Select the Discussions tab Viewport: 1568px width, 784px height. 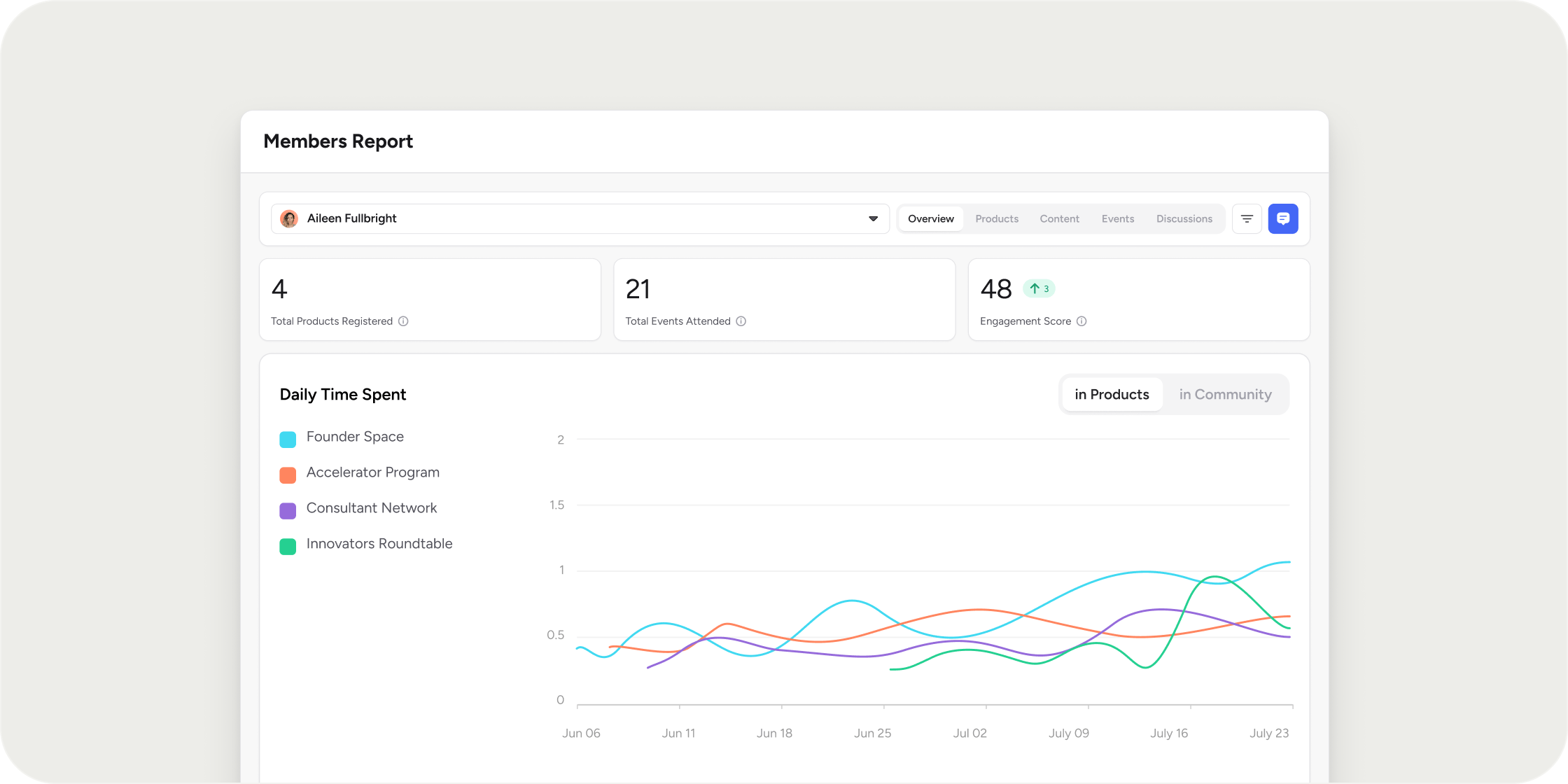(x=1184, y=219)
